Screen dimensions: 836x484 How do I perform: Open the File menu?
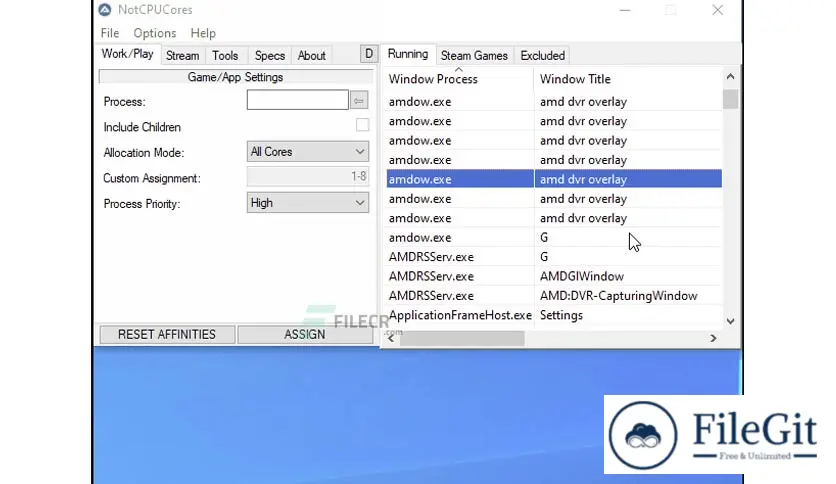click(x=110, y=33)
